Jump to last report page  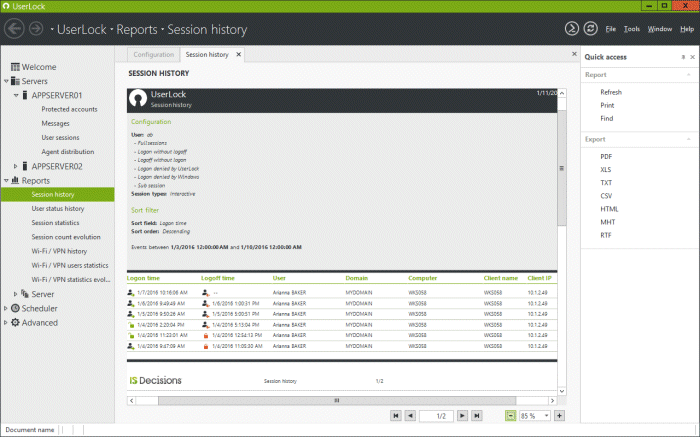pyautogui.click(x=477, y=415)
